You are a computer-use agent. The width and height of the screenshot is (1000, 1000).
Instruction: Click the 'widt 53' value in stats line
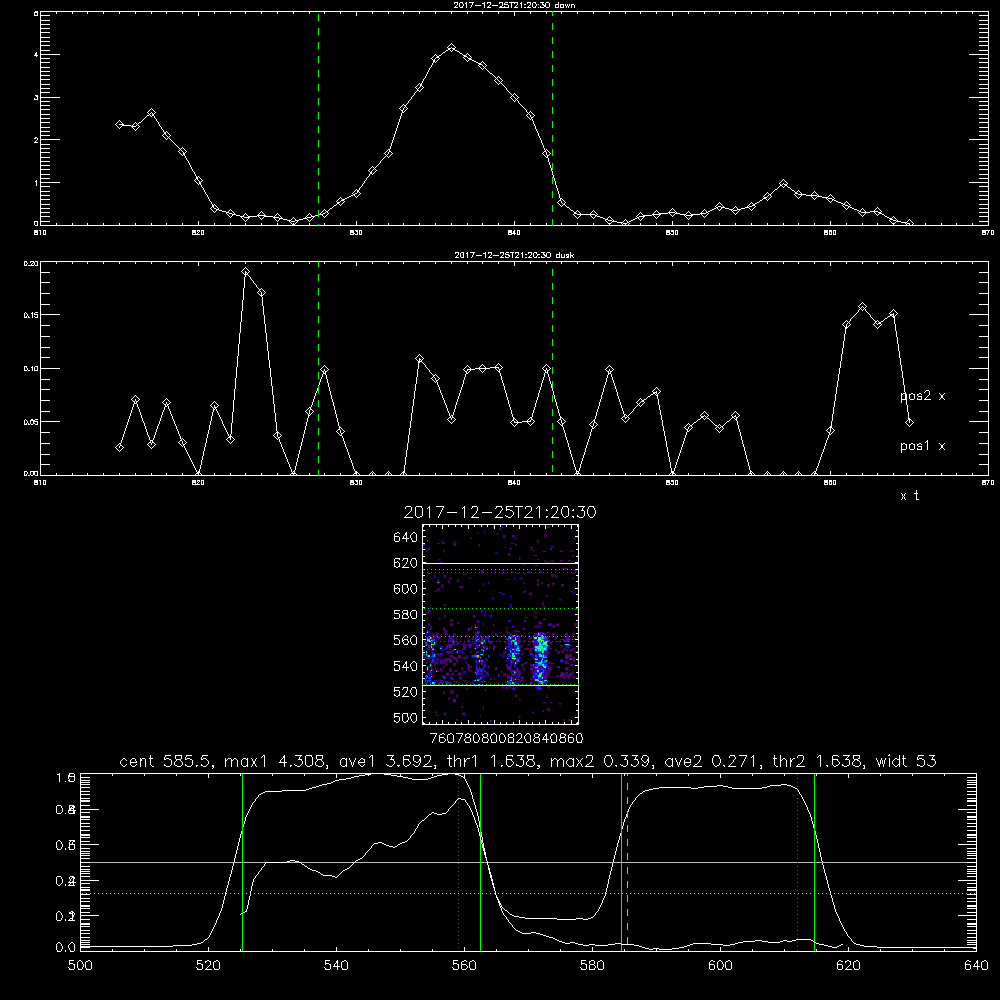click(x=906, y=761)
